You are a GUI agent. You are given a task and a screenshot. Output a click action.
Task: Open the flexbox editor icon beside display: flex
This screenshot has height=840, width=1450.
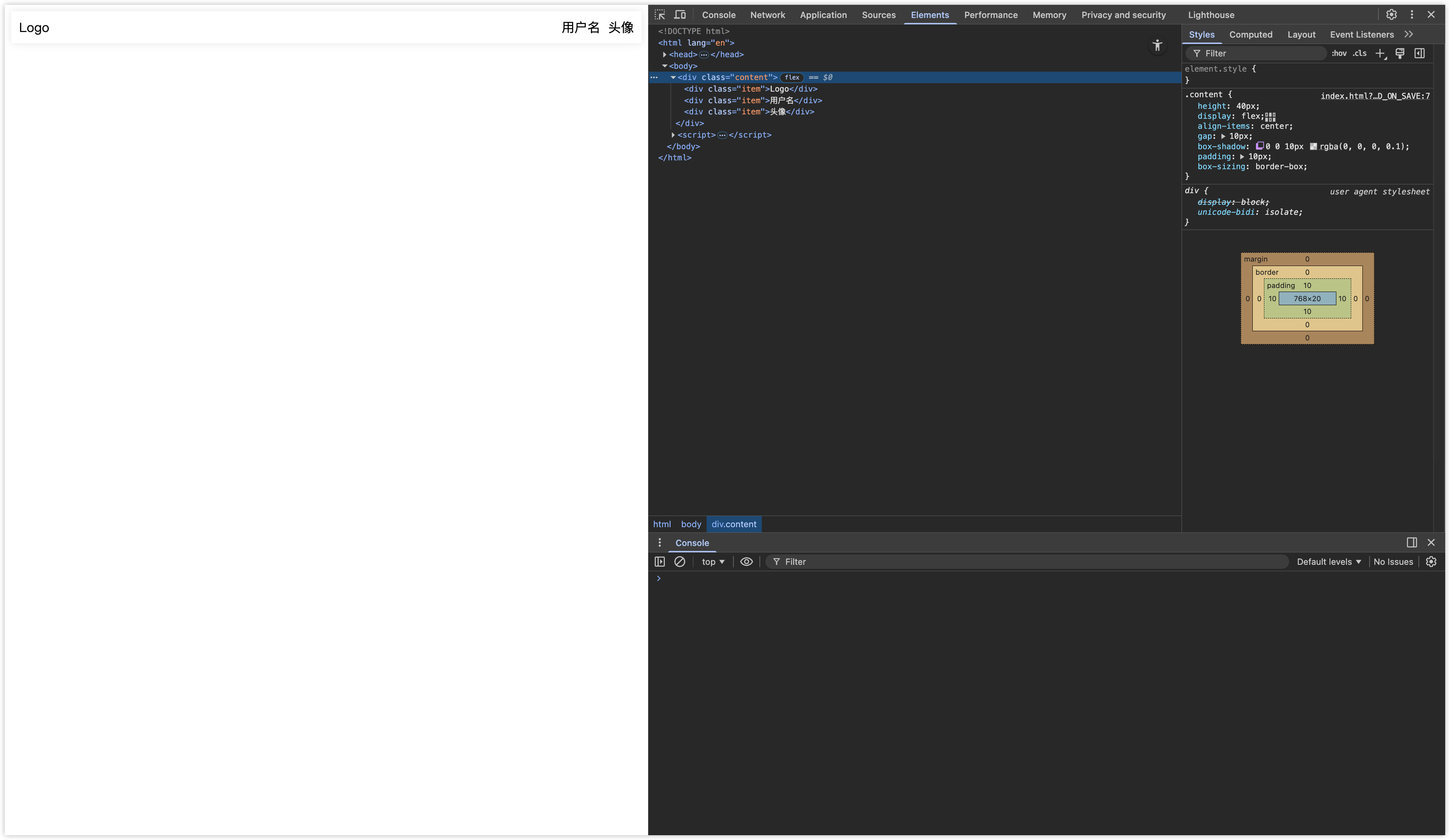coord(1270,117)
